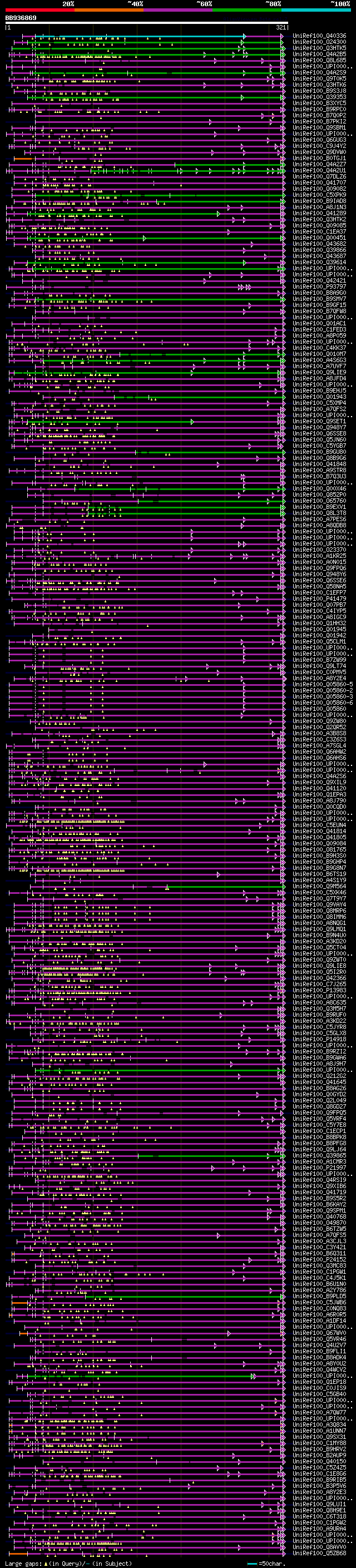356x1568 pixels.
Task: Select label UniRef100_Q39353
Action: 319,97
